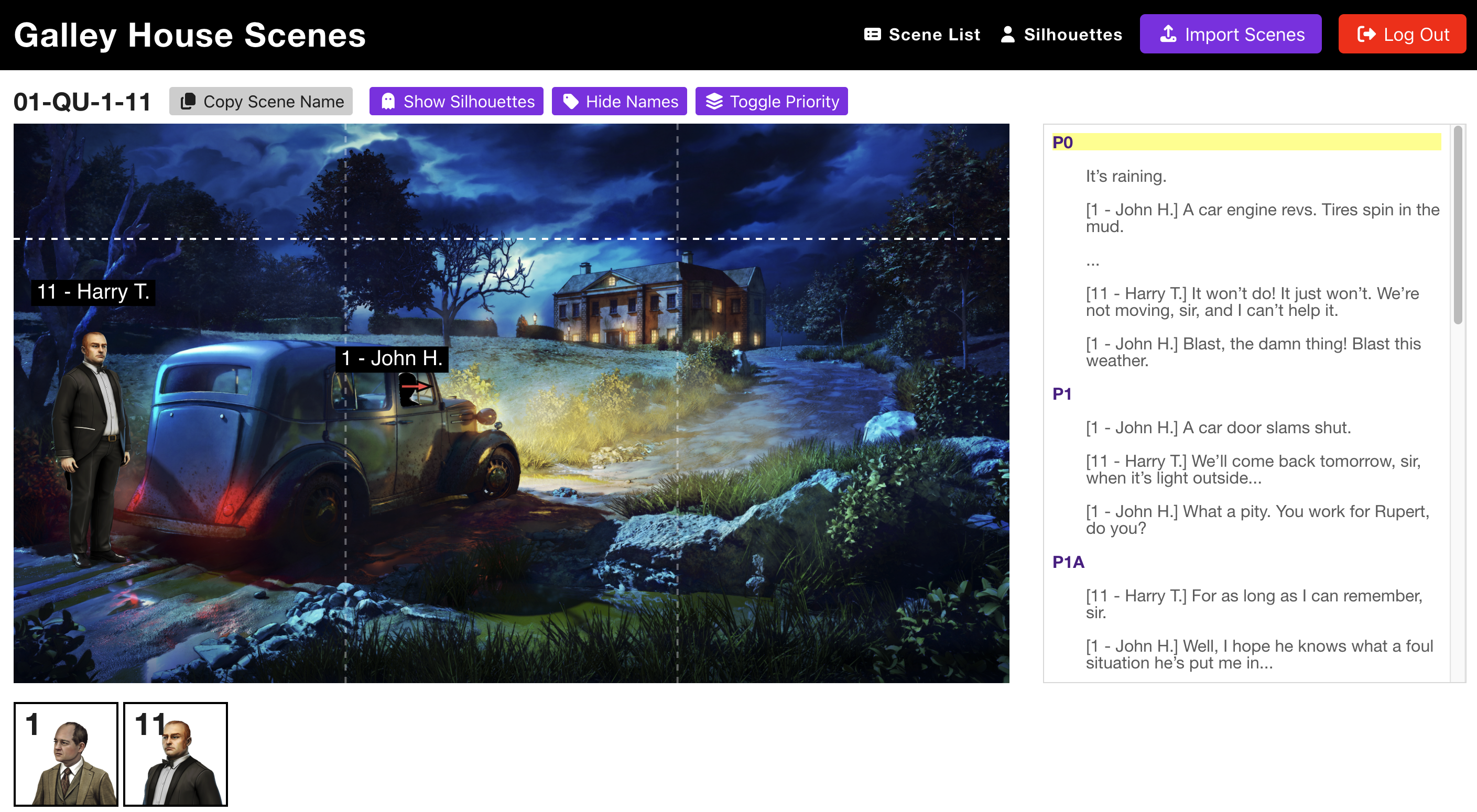
Task: Log out using the red button
Action: coord(1402,35)
